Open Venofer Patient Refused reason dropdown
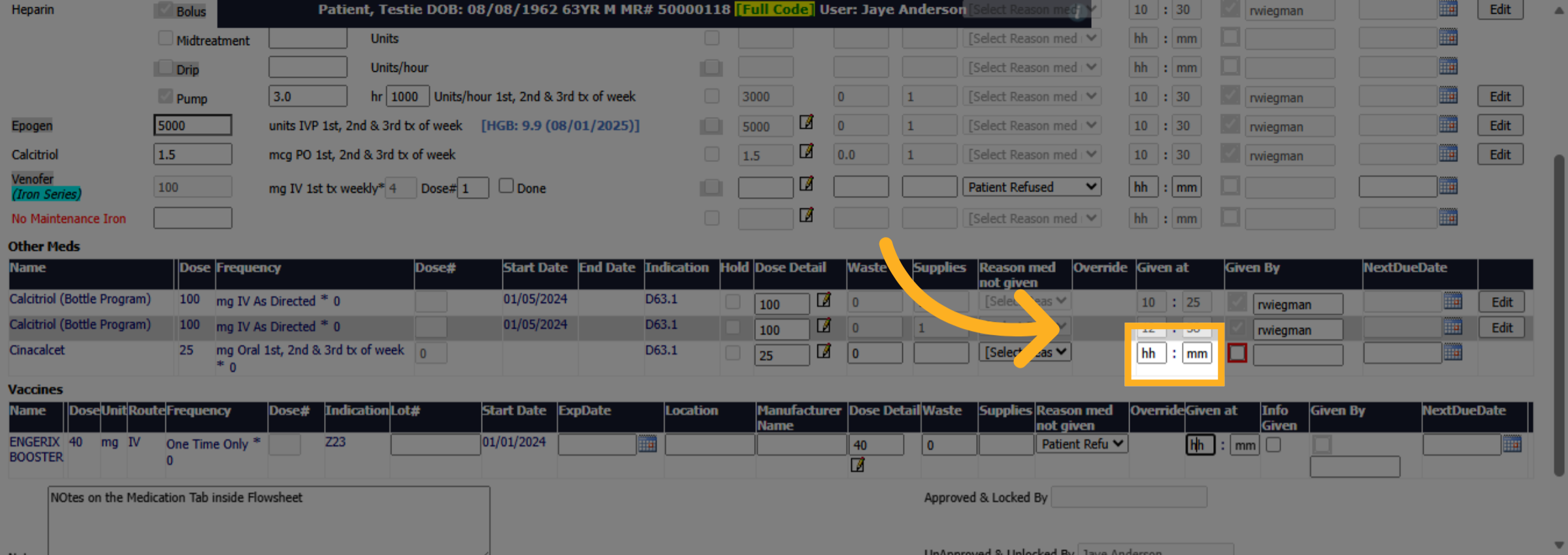This screenshot has height=555, width=1568. click(1032, 187)
